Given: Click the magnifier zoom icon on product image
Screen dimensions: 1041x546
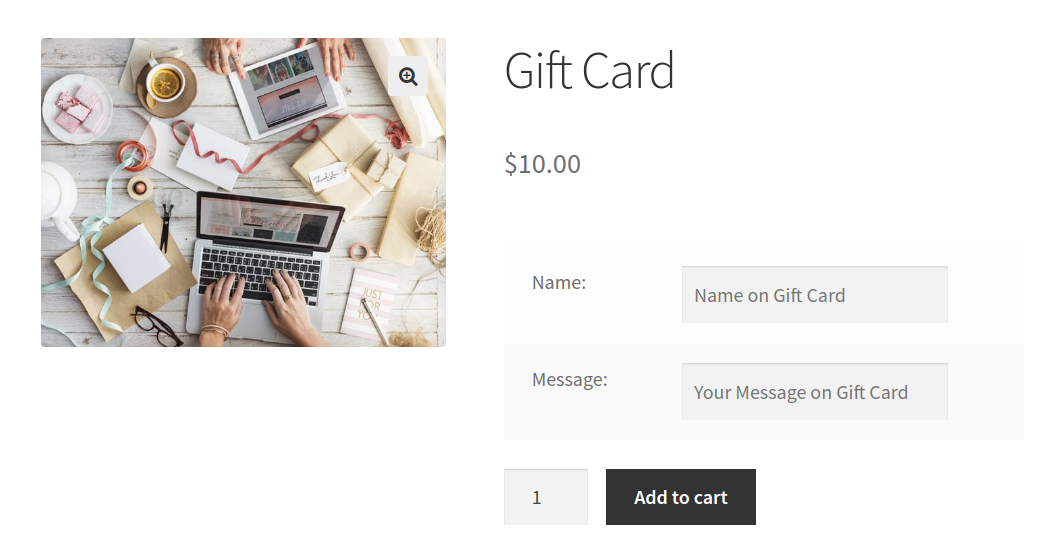Looking at the screenshot, I should point(408,76).
